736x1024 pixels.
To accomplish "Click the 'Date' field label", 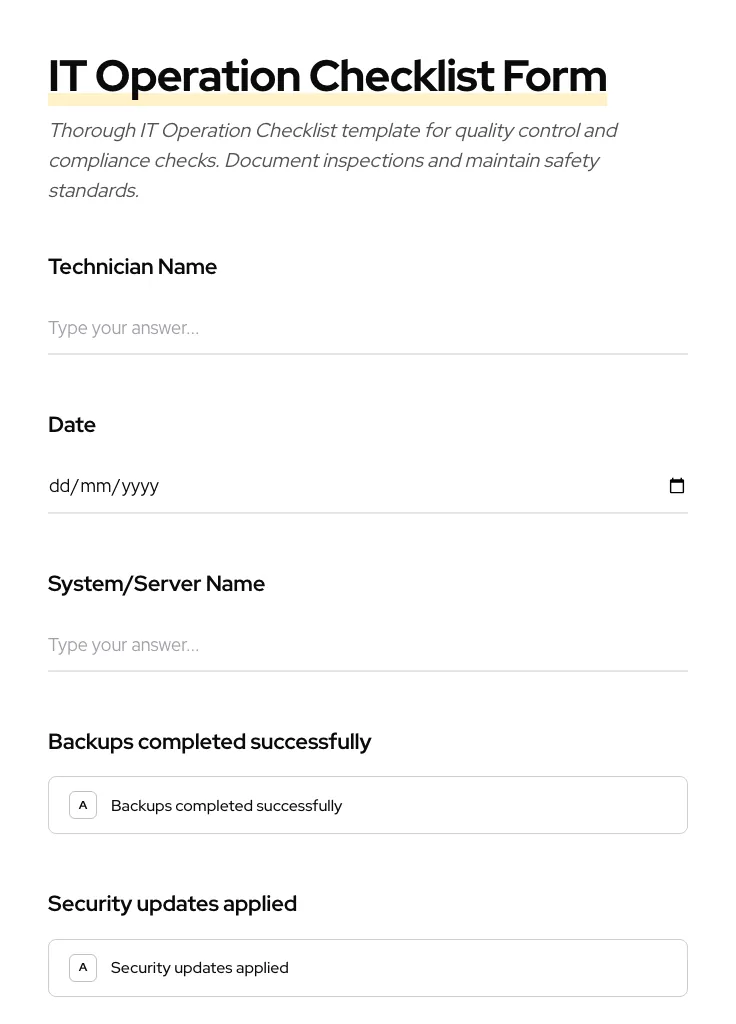I will (x=71, y=424).
